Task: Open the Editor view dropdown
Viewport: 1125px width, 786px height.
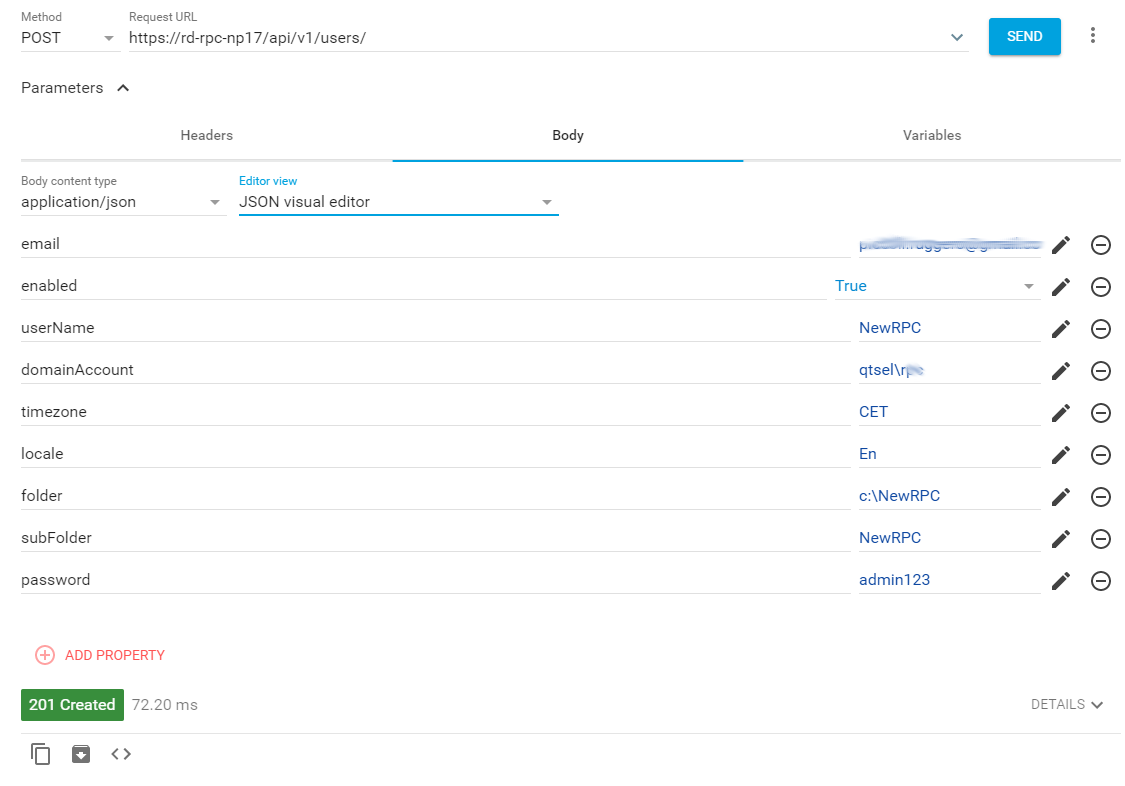Action: [x=398, y=202]
